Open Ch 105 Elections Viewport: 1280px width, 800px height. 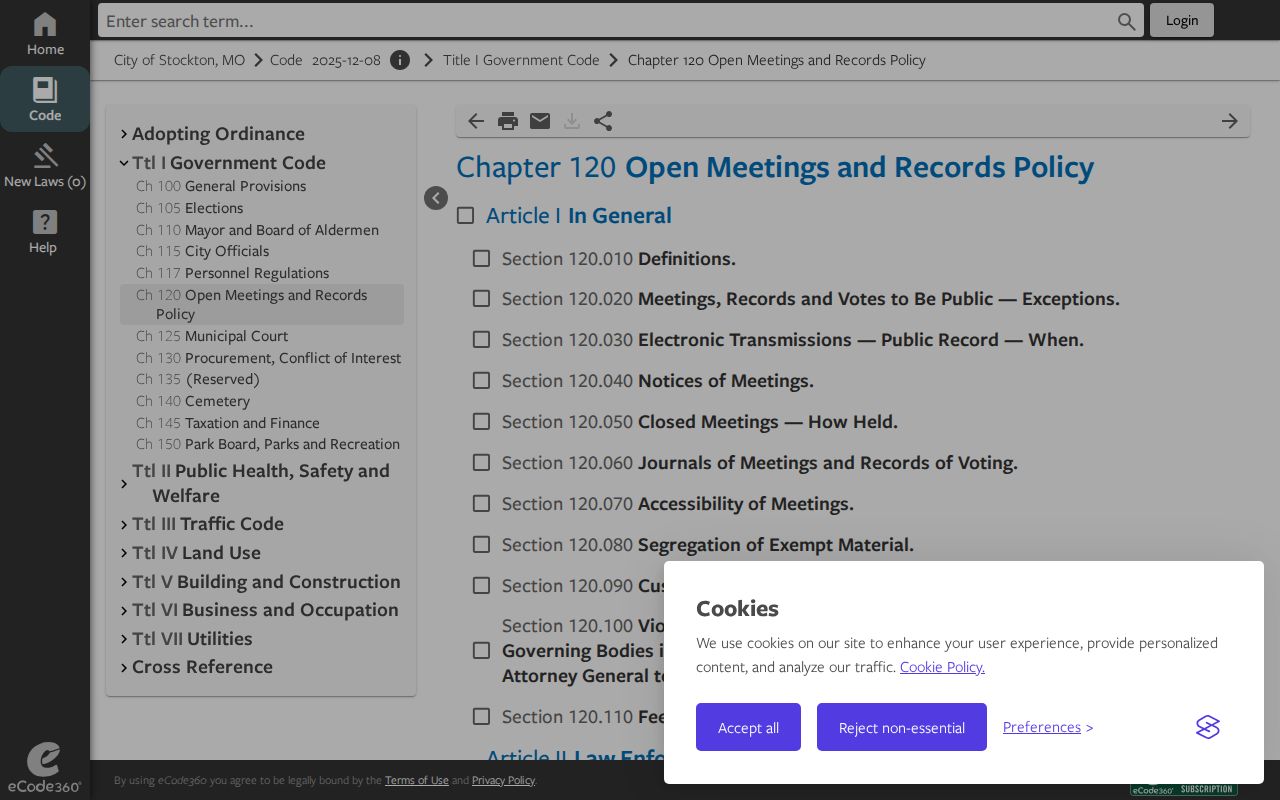[190, 208]
